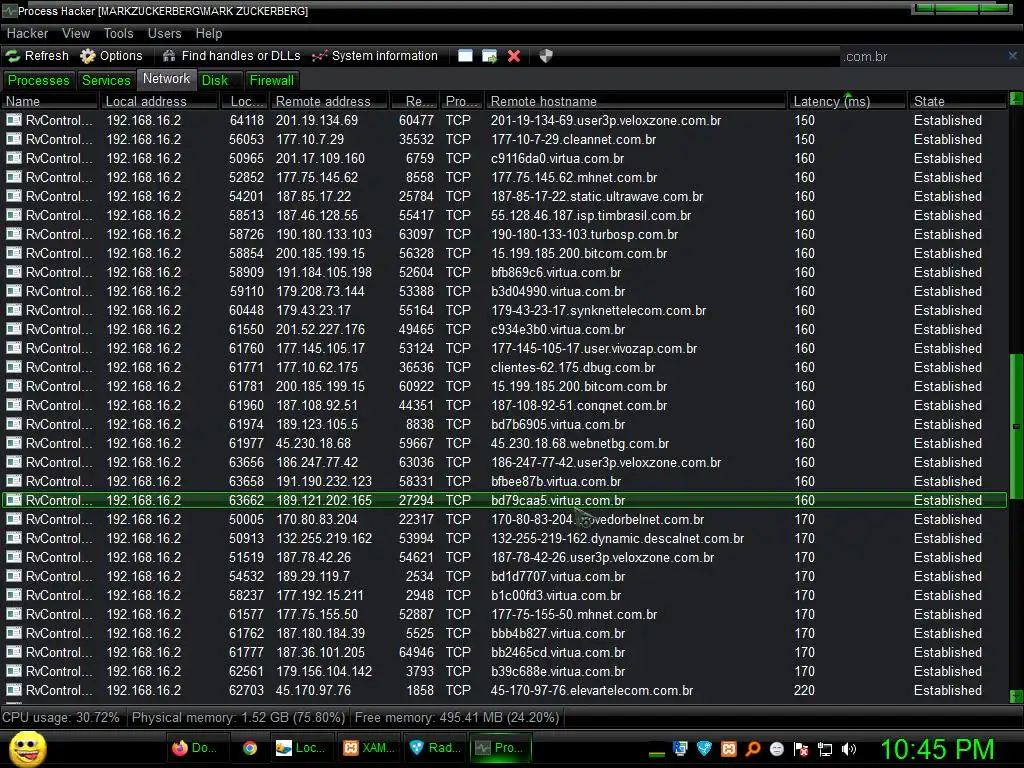The height and width of the screenshot is (768, 1024).
Task: Open the View menu
Action: [x=76, y=33]
